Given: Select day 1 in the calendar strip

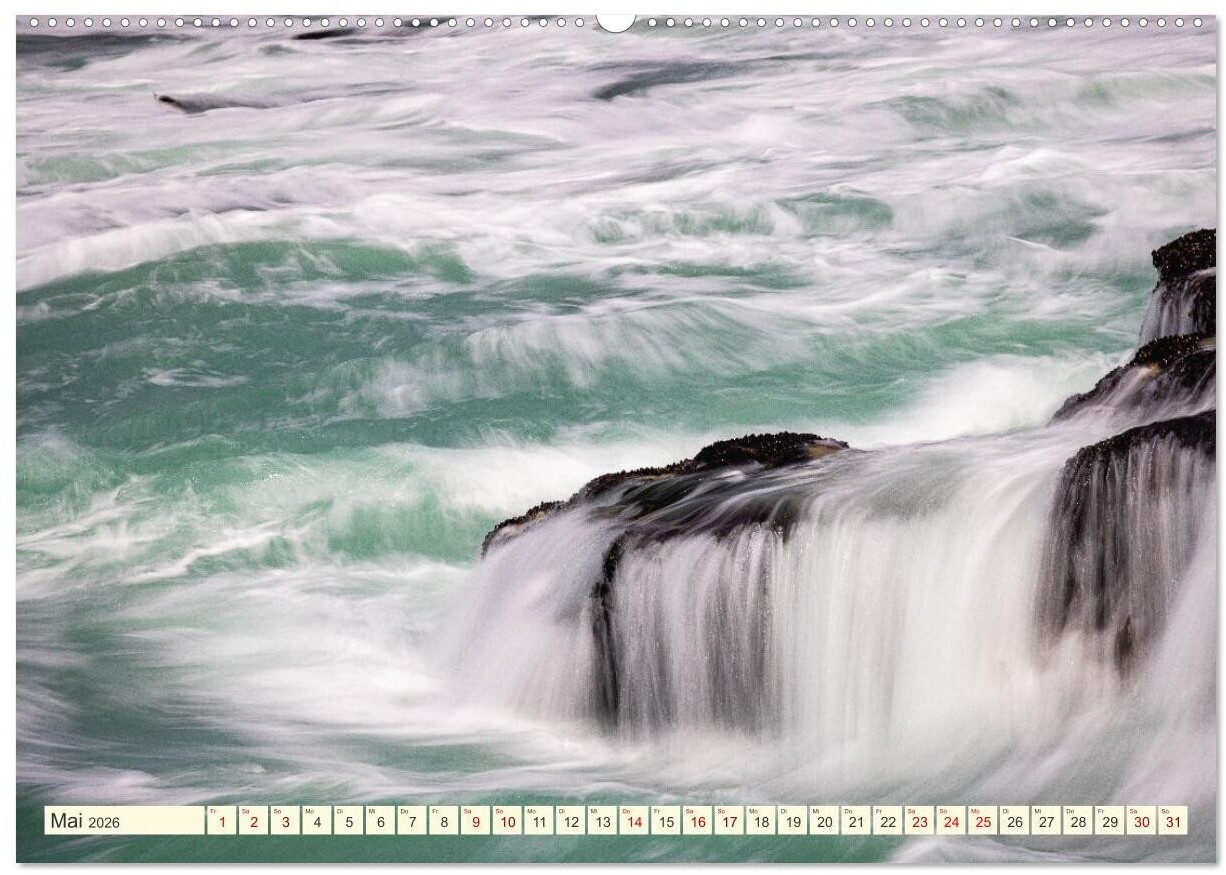Looking at the screenshot, I should point(221,821).
